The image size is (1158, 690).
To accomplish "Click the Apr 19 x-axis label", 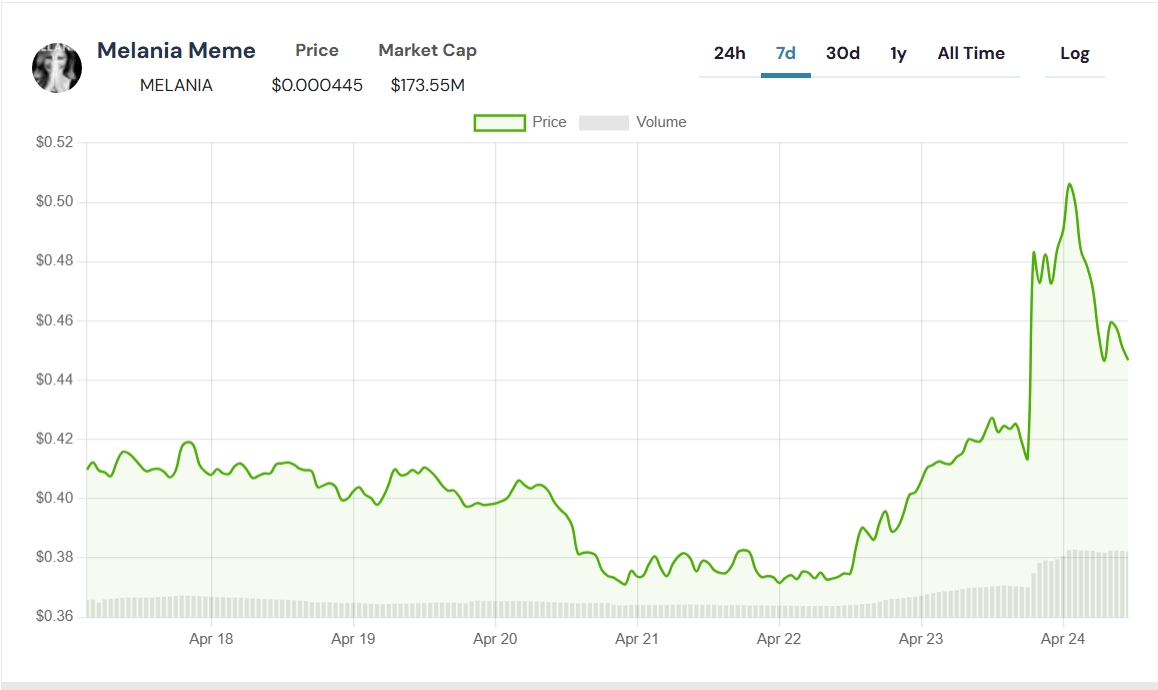I will 353,639.
